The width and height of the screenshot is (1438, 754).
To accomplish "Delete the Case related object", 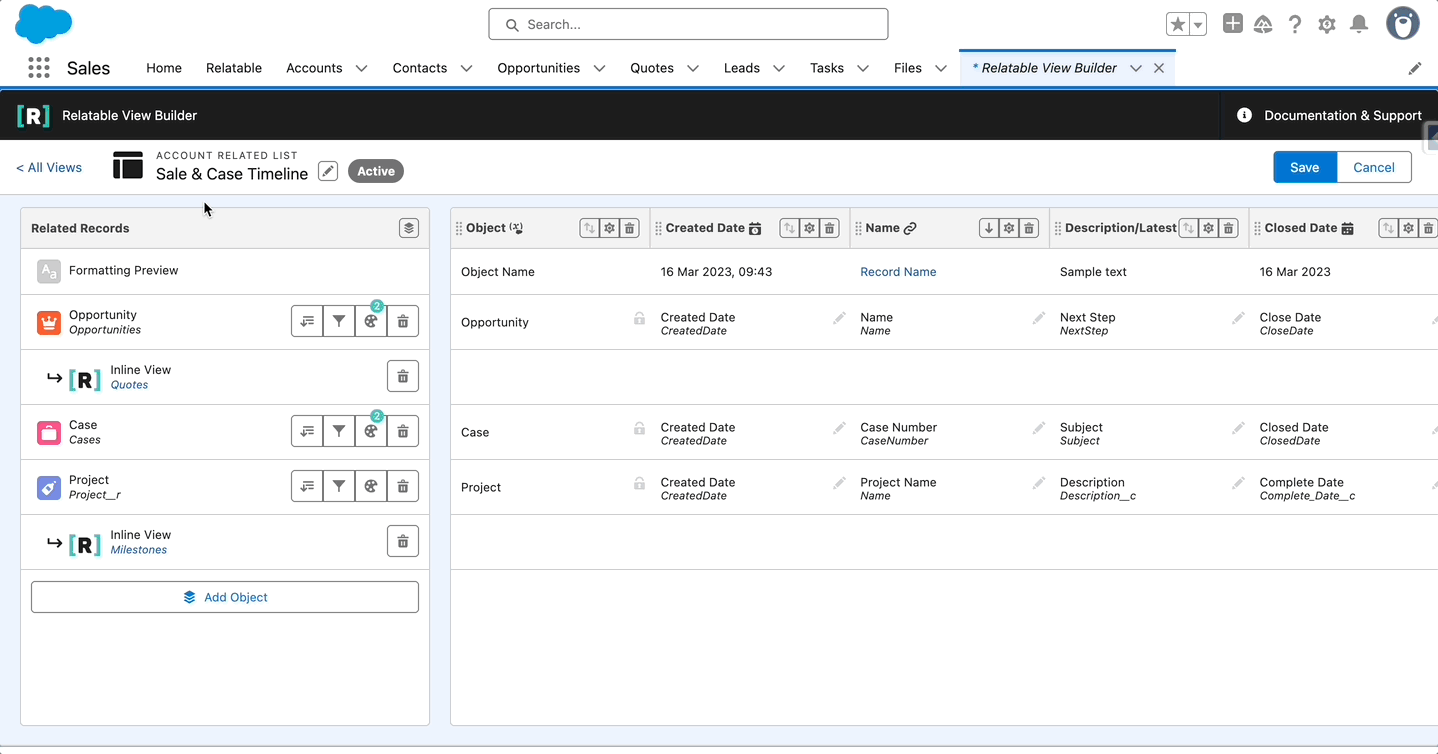I will (x=403, y=431).
